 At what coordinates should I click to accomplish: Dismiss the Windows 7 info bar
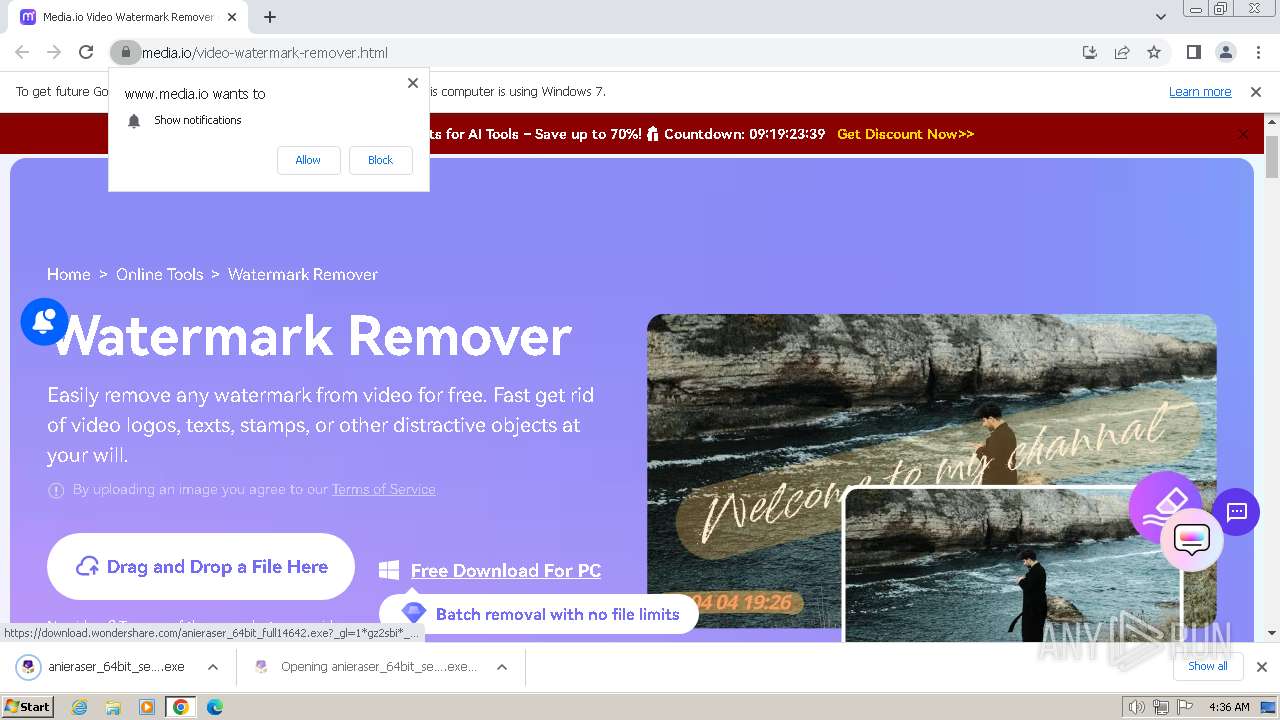pyautogui.click(x=1256, y=92)
